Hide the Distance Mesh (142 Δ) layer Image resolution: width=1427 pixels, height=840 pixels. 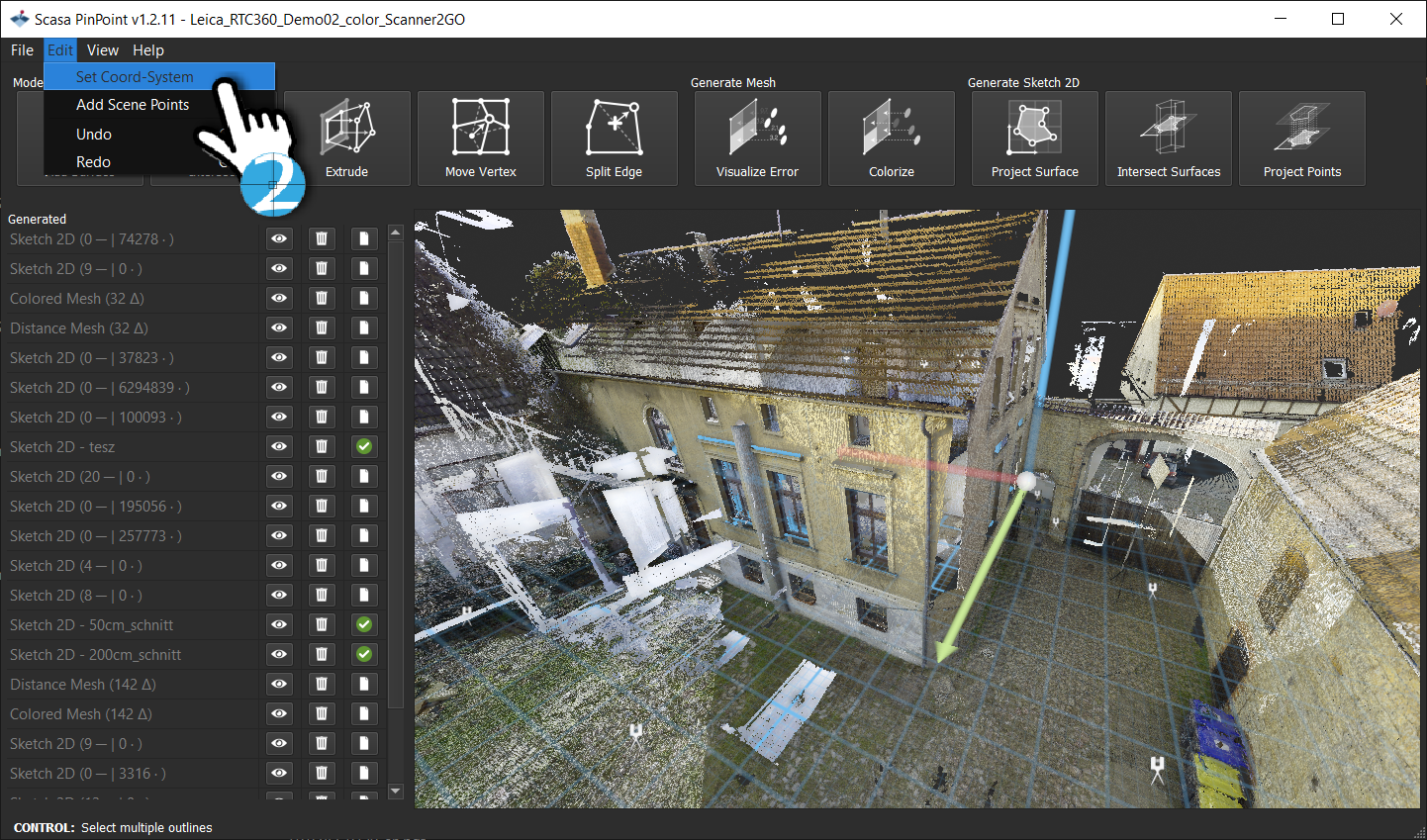pos(279,684)
